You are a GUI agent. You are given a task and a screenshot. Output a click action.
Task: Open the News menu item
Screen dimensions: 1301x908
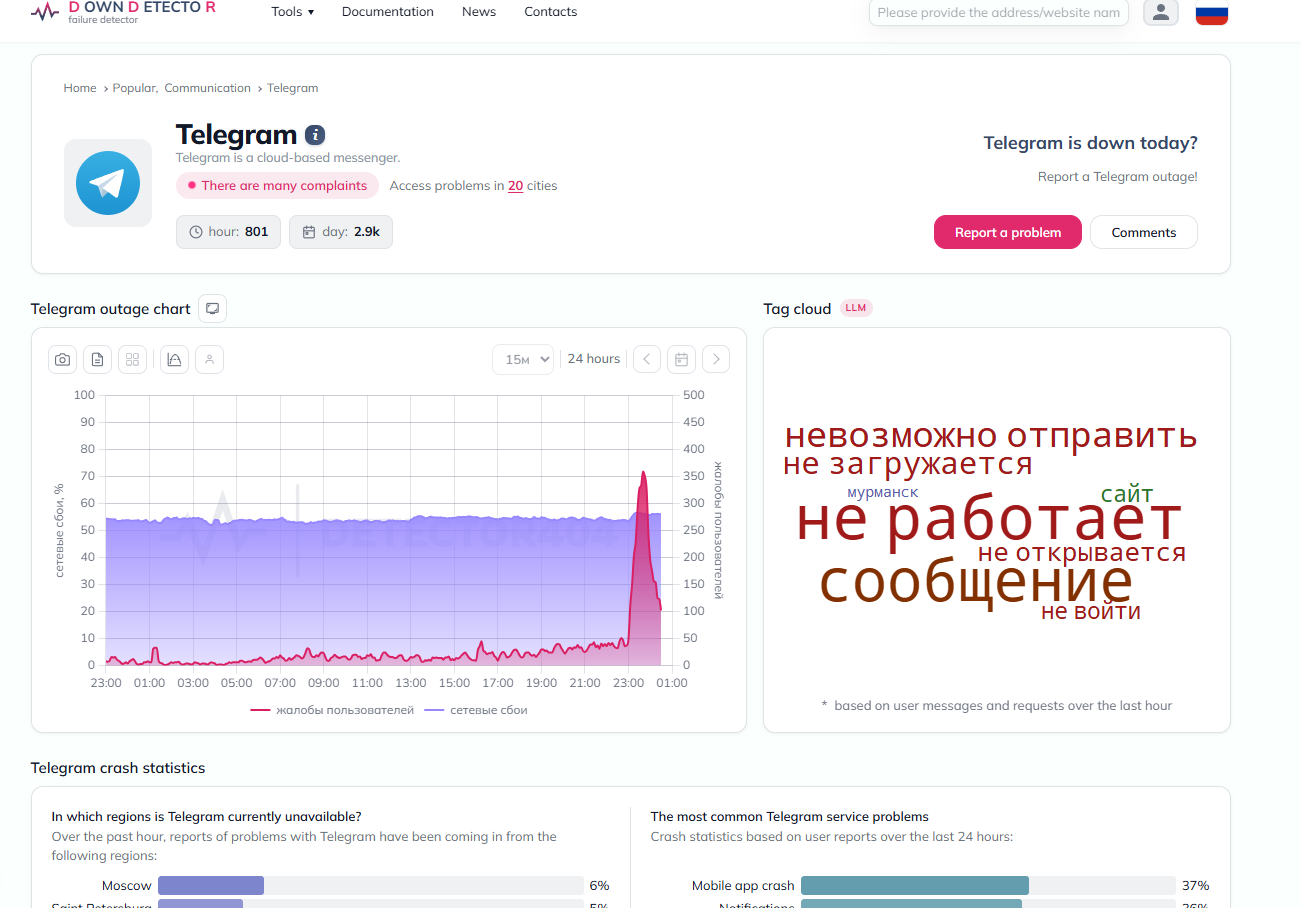pyautogui.click(x=479, y=12)
